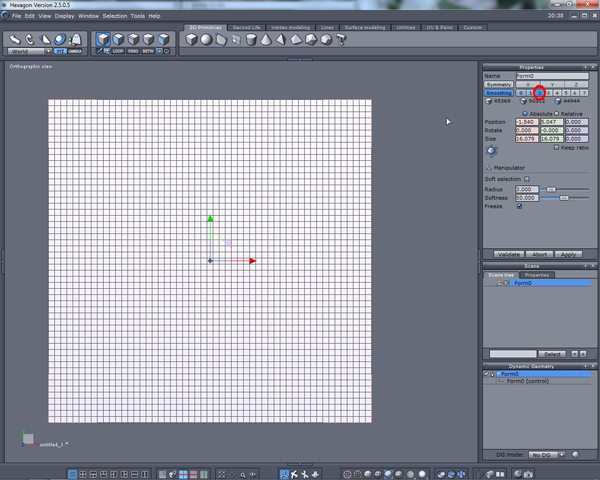Image resolution: width=600 pixels, height=480 pixels.
Task: Click the RING selection button
Action: (133, 51)
